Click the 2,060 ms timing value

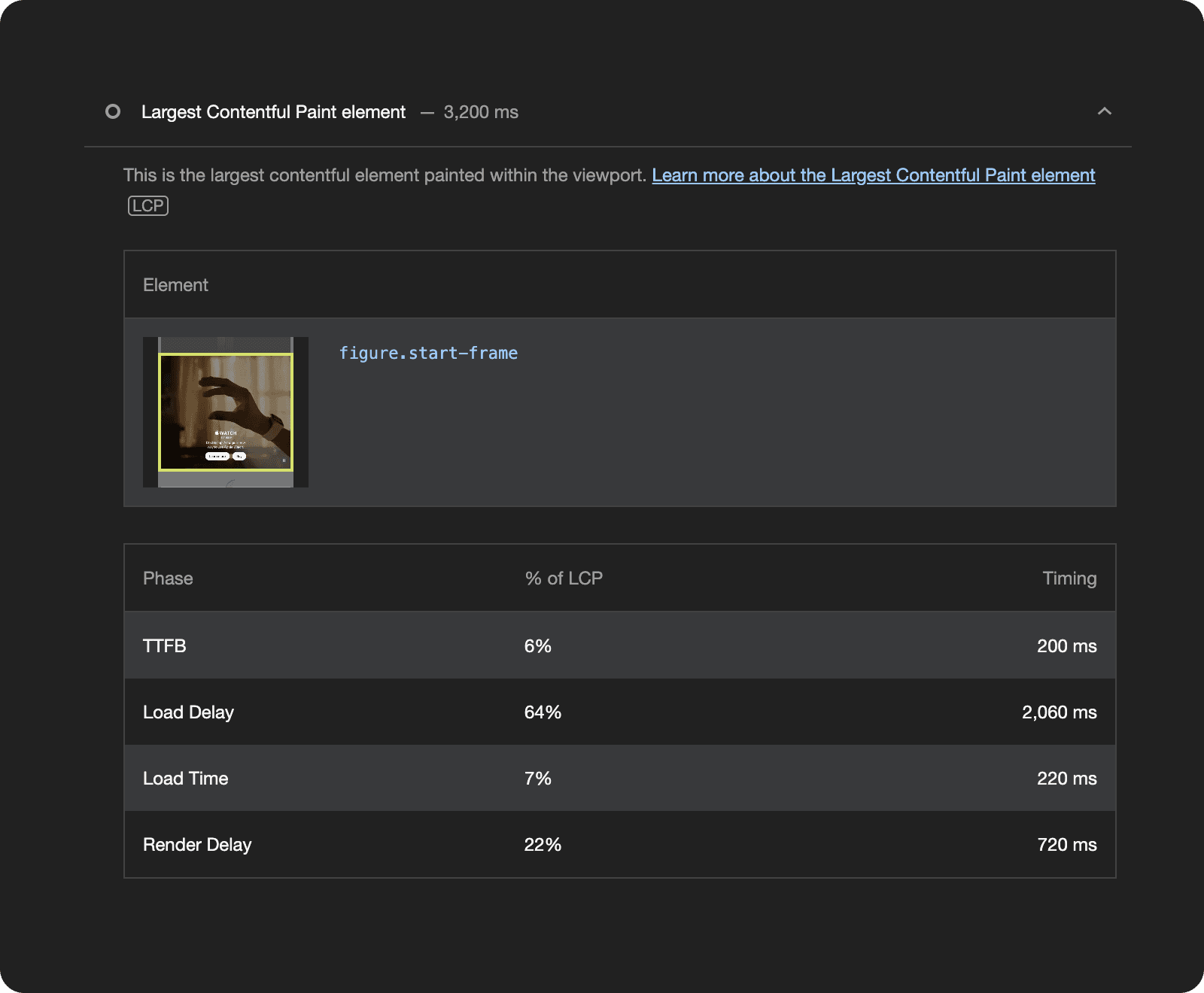[1059, 712]
